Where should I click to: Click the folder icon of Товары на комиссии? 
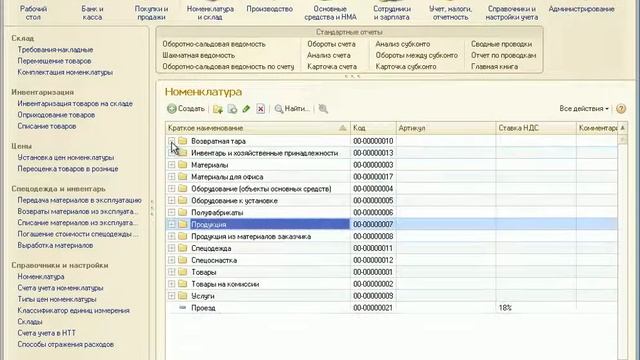pos(182,284)
